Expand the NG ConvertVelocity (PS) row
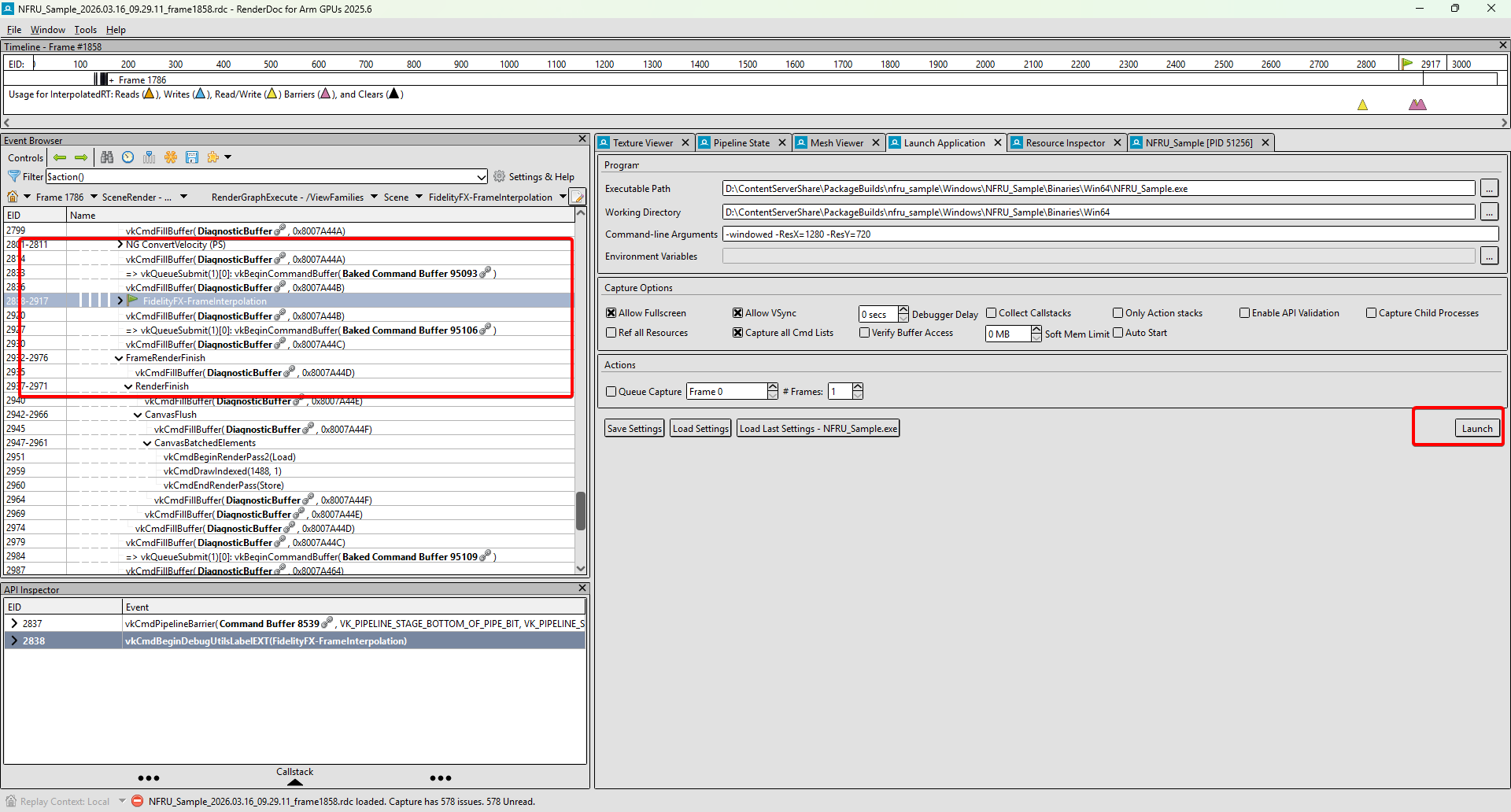 (120, 245)
